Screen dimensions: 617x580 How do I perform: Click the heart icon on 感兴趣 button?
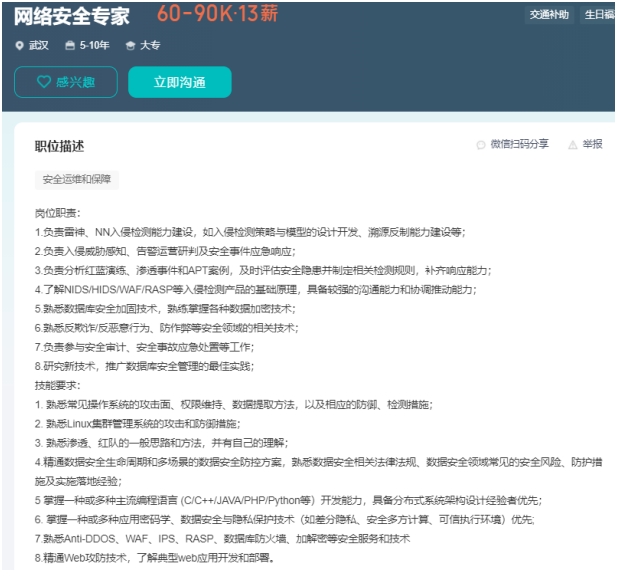tap(44, 82)
